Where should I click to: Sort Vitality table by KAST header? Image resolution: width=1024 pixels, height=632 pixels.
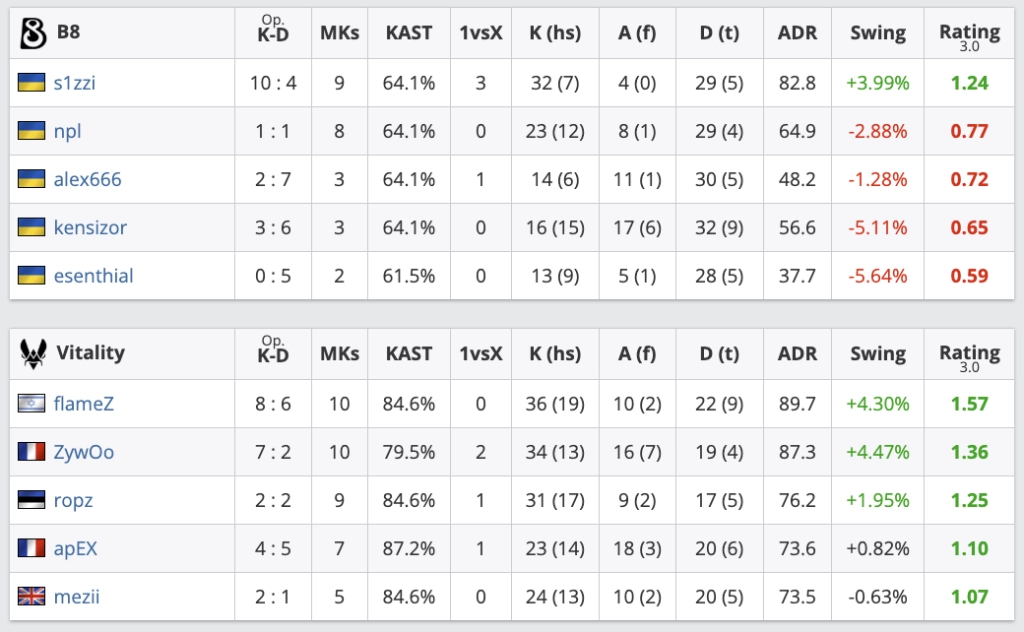[x=409, y=353]
